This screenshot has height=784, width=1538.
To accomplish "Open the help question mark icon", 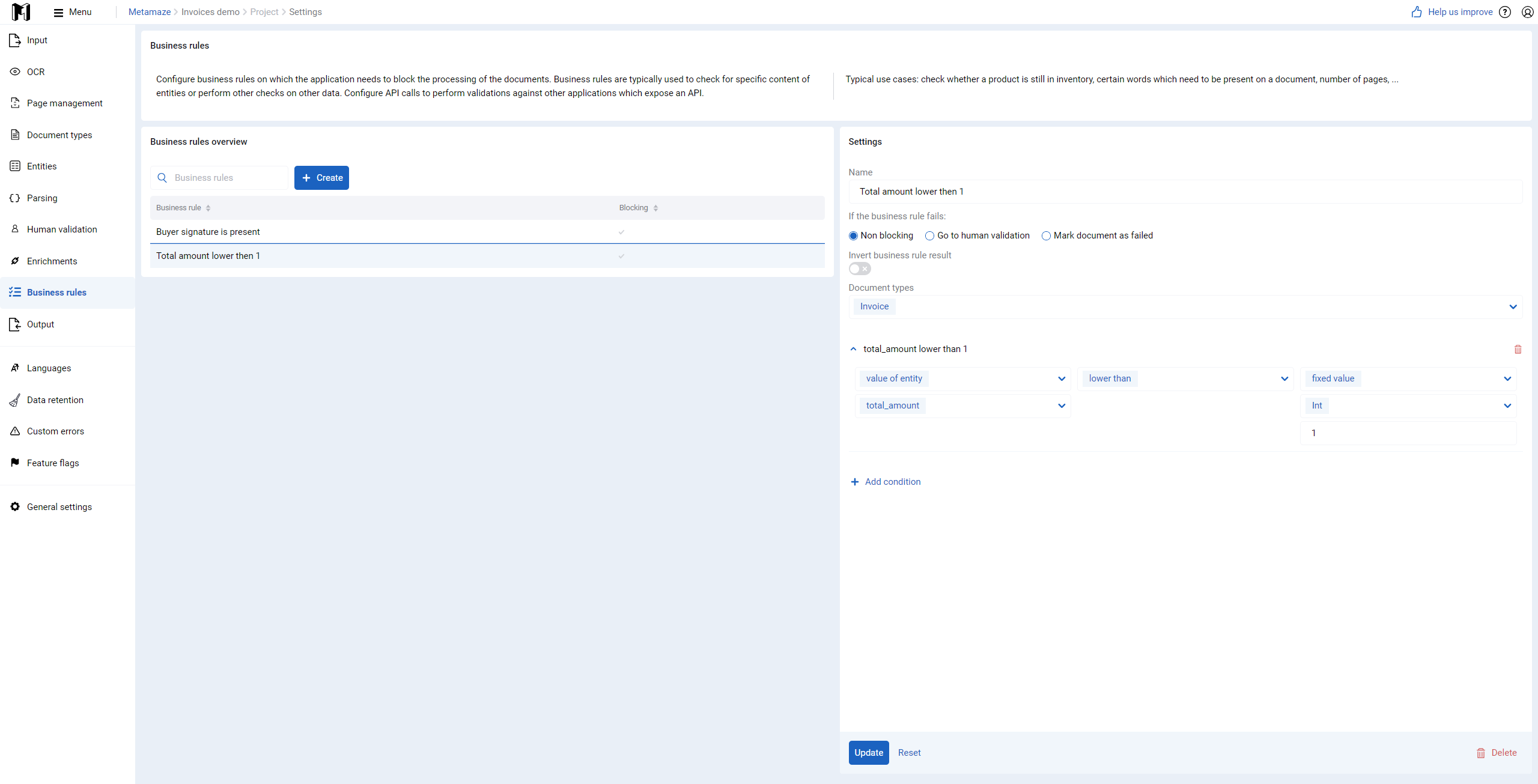I will [1505, 12].
